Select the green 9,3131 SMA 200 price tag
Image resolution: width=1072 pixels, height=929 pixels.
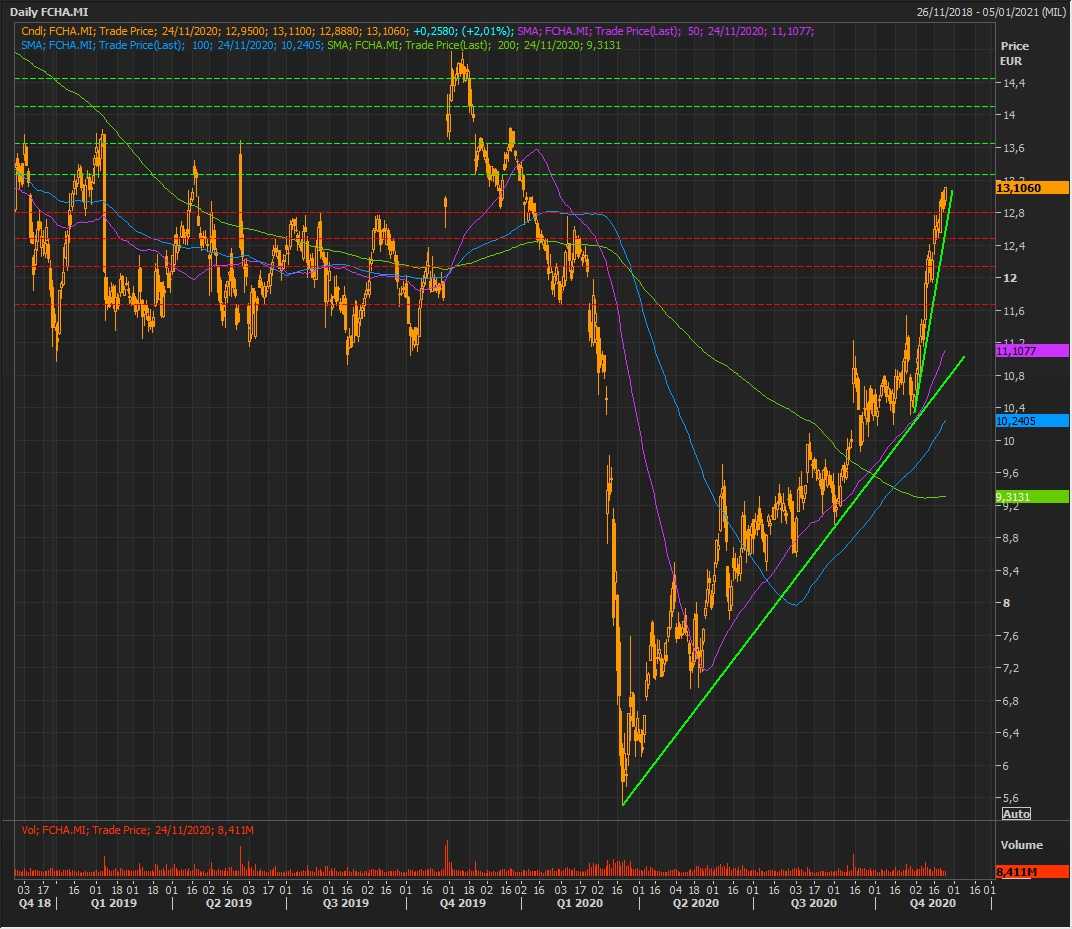coord(1031,496)
